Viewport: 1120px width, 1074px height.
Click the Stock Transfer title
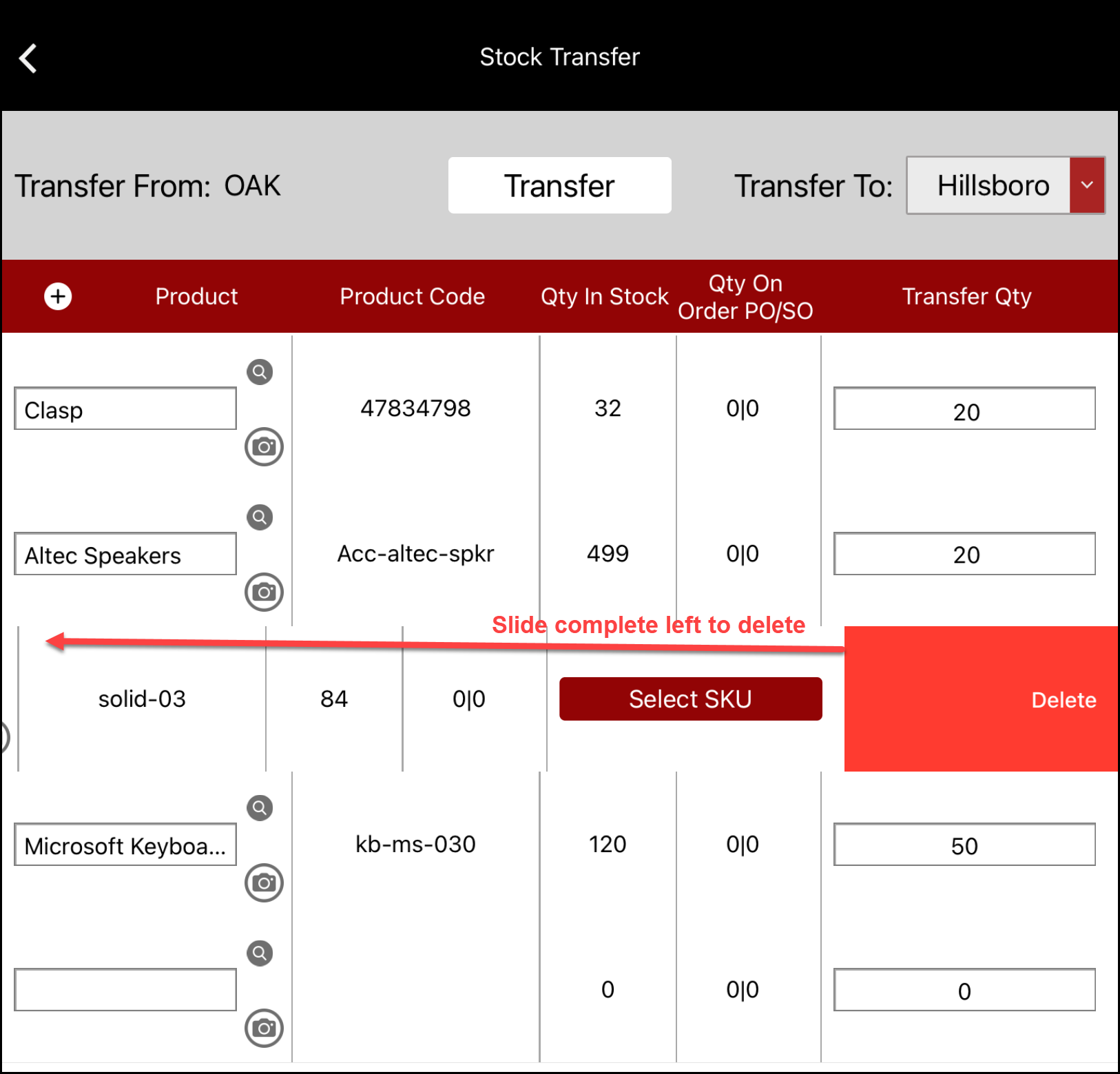[x=559, y=57]
